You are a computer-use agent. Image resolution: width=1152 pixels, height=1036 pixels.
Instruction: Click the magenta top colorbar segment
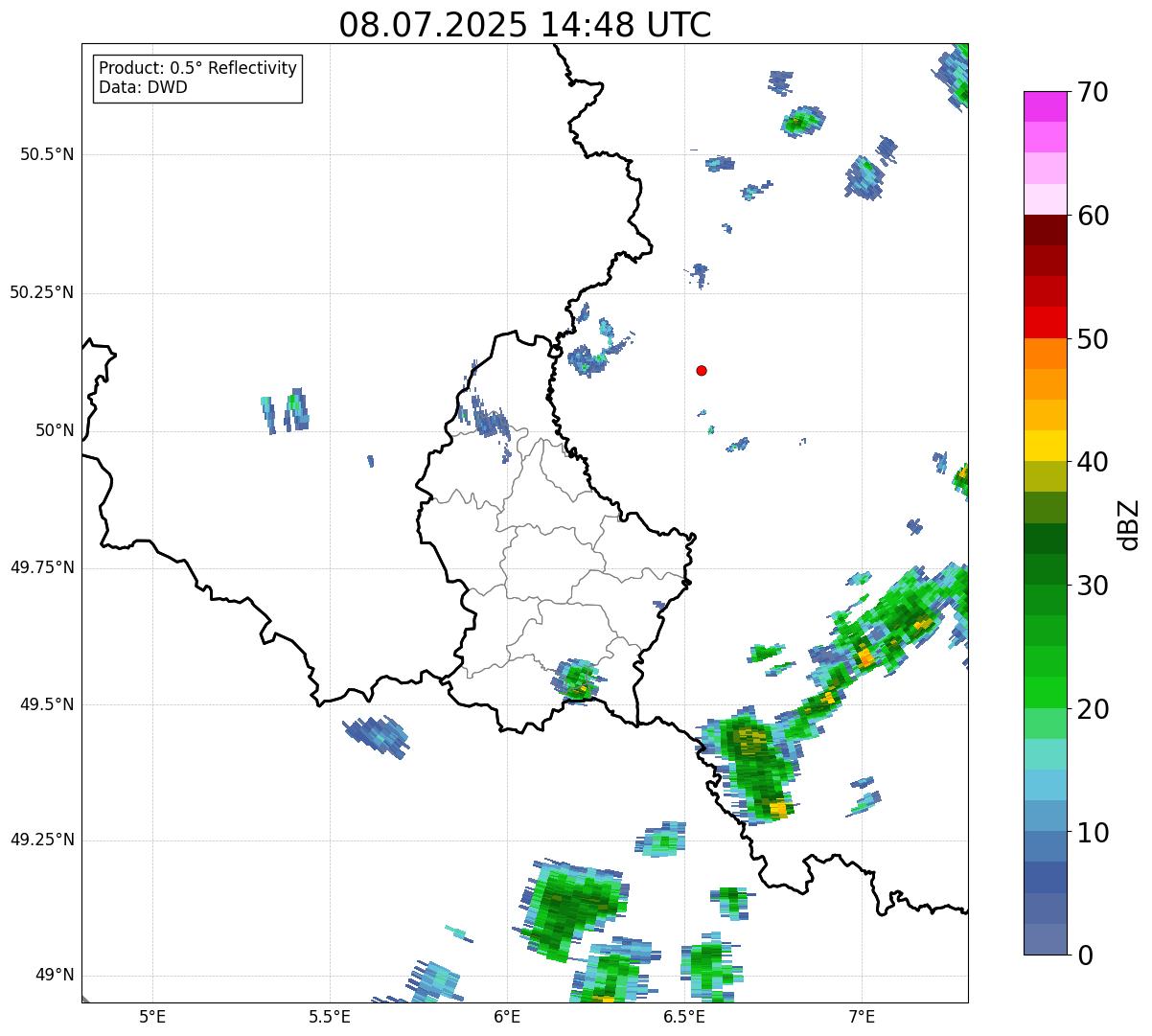click(x=1046, y=106)
